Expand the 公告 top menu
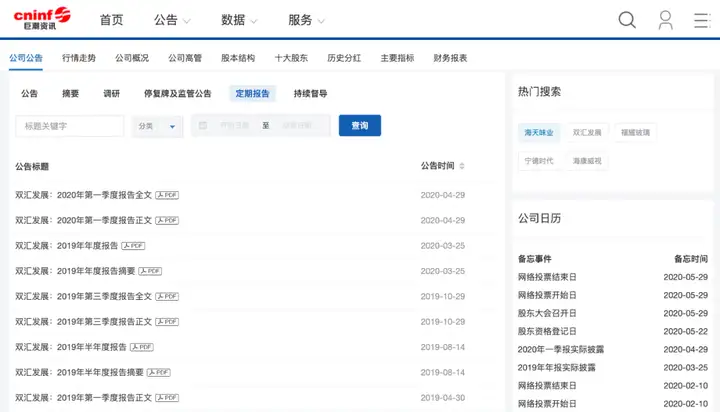720x412 pixels. 172,20
